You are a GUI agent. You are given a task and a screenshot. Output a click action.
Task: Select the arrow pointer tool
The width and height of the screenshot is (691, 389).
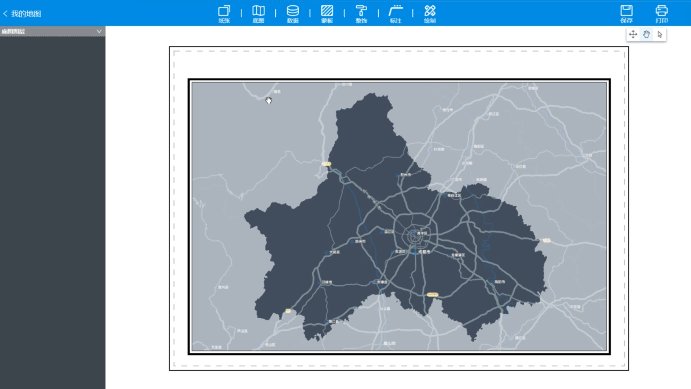(x=660, y=34)
